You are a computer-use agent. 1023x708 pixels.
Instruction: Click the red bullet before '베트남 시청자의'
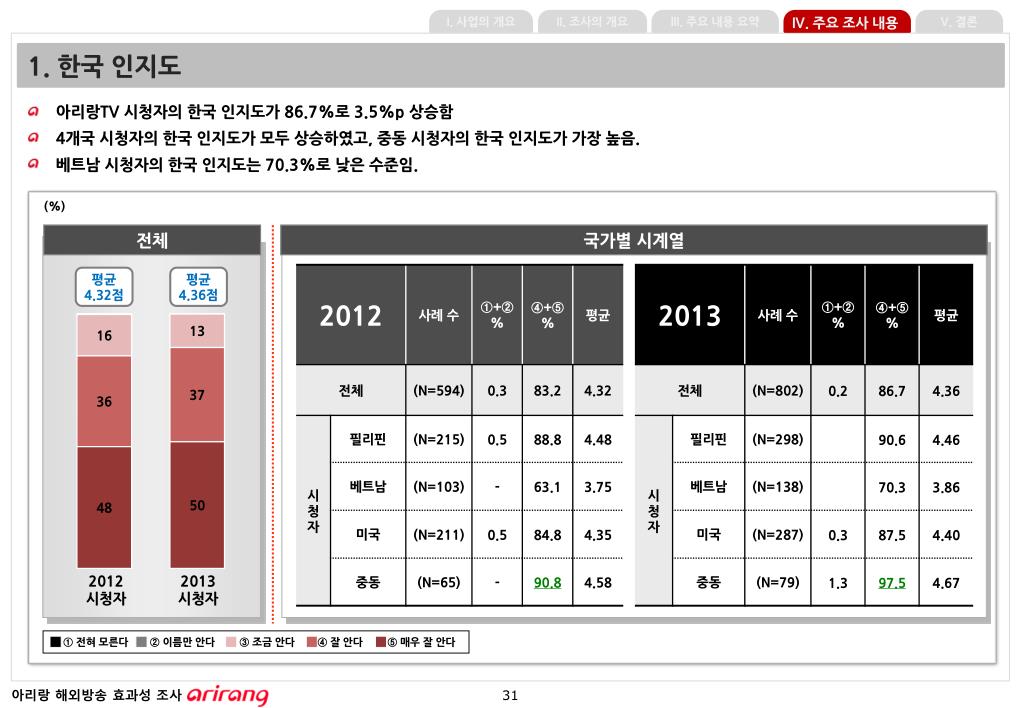[33, 164]
